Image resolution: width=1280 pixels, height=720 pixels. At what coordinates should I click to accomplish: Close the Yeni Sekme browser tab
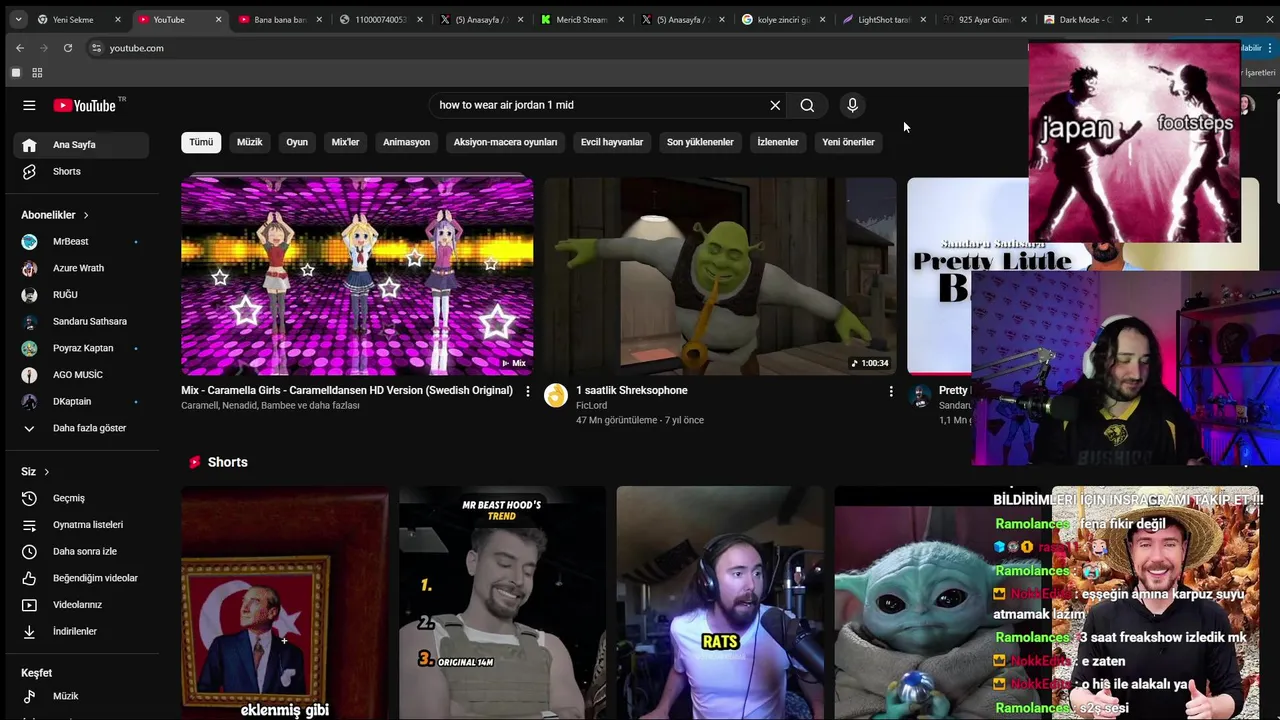coord(117,19)
